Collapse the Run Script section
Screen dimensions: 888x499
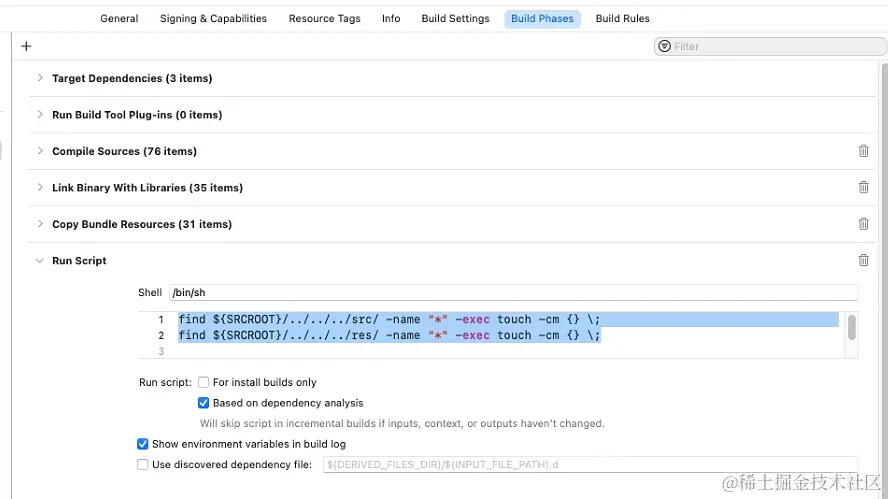pyautogui.click(x=40, y=261)
